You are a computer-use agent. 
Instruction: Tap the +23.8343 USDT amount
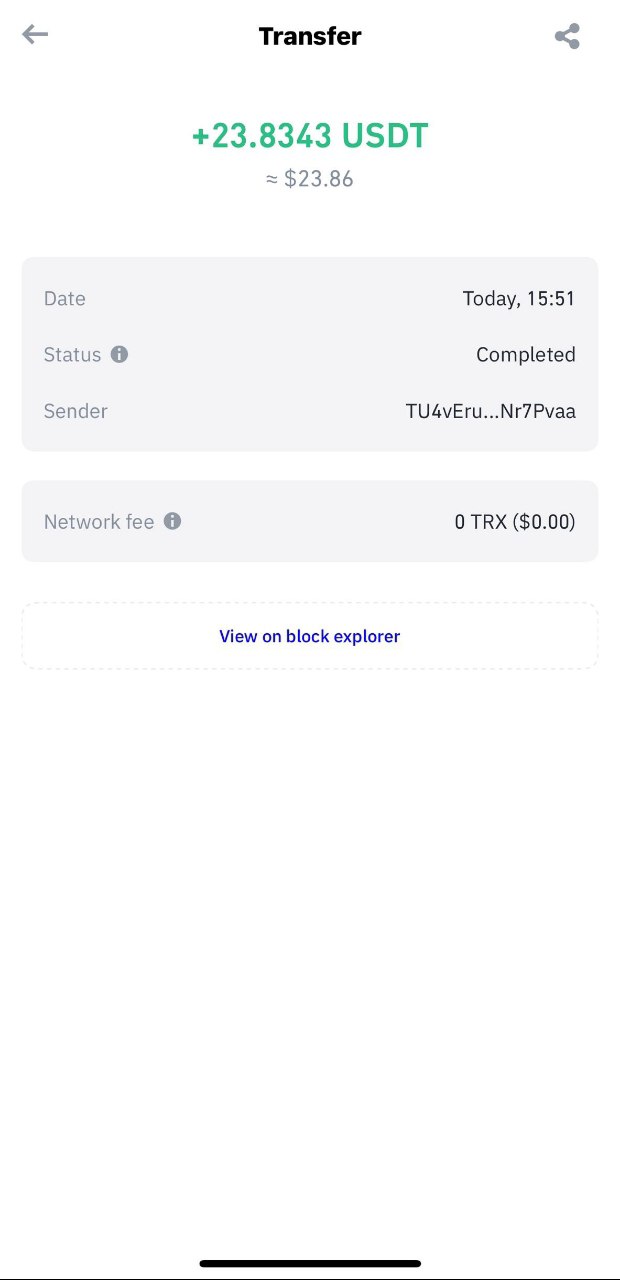310,136
